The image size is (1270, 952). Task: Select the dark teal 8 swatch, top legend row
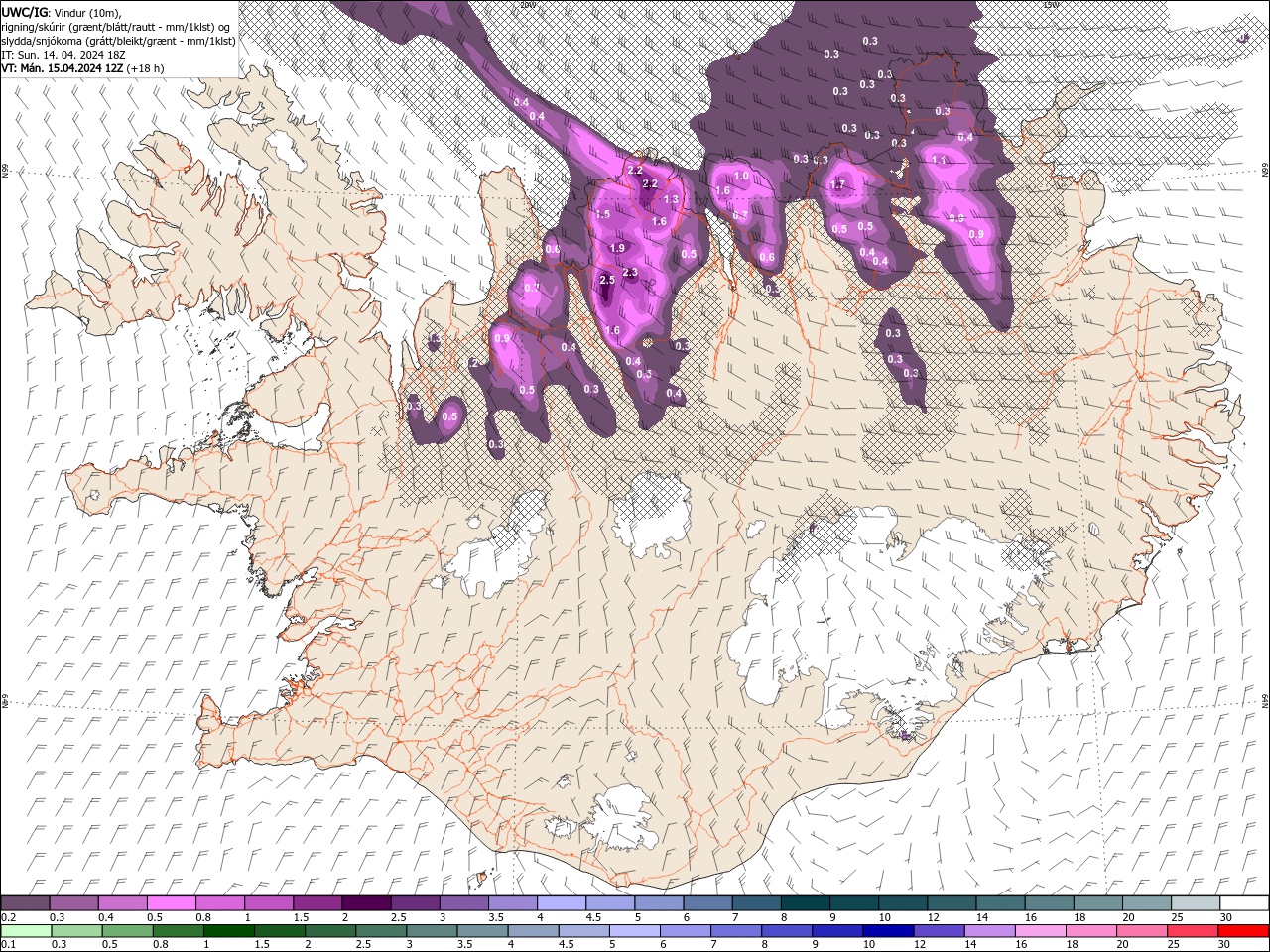coord(806,902)
